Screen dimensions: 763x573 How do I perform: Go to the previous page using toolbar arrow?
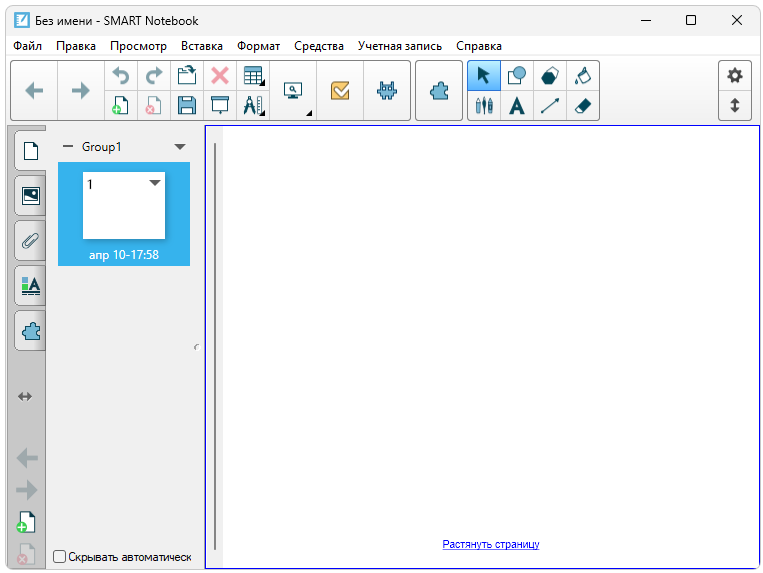(x=34, y=90)
